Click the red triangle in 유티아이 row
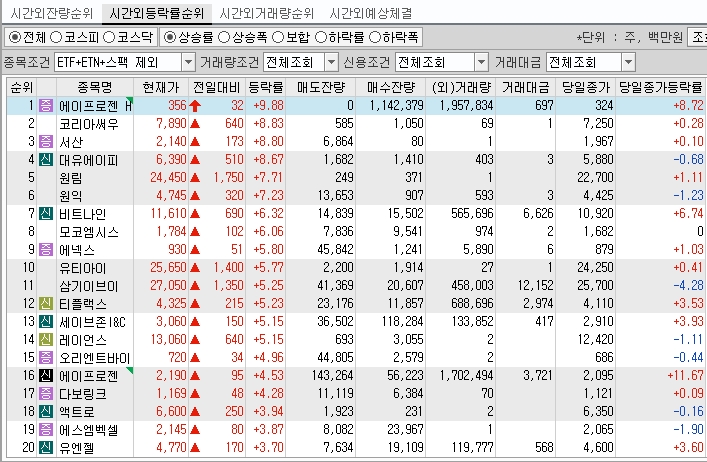The width and height of the screenshot is (707, 462). pyautogui.click(x=195, y=268)
